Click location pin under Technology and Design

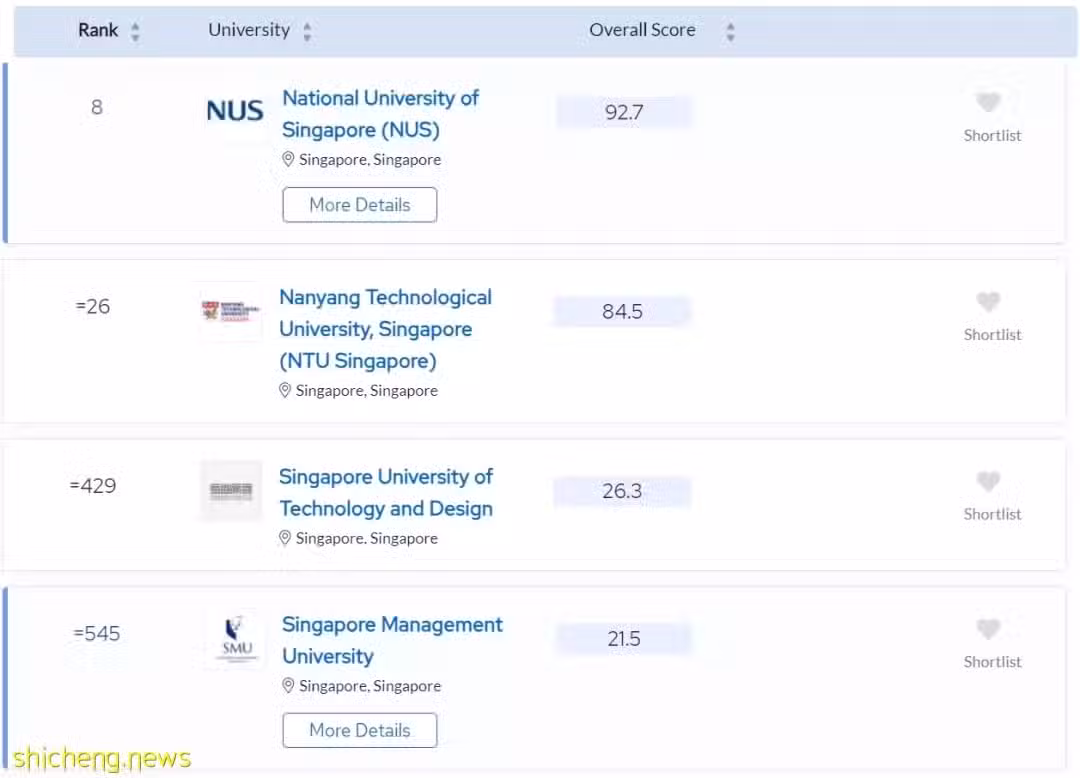coord(284,538)
